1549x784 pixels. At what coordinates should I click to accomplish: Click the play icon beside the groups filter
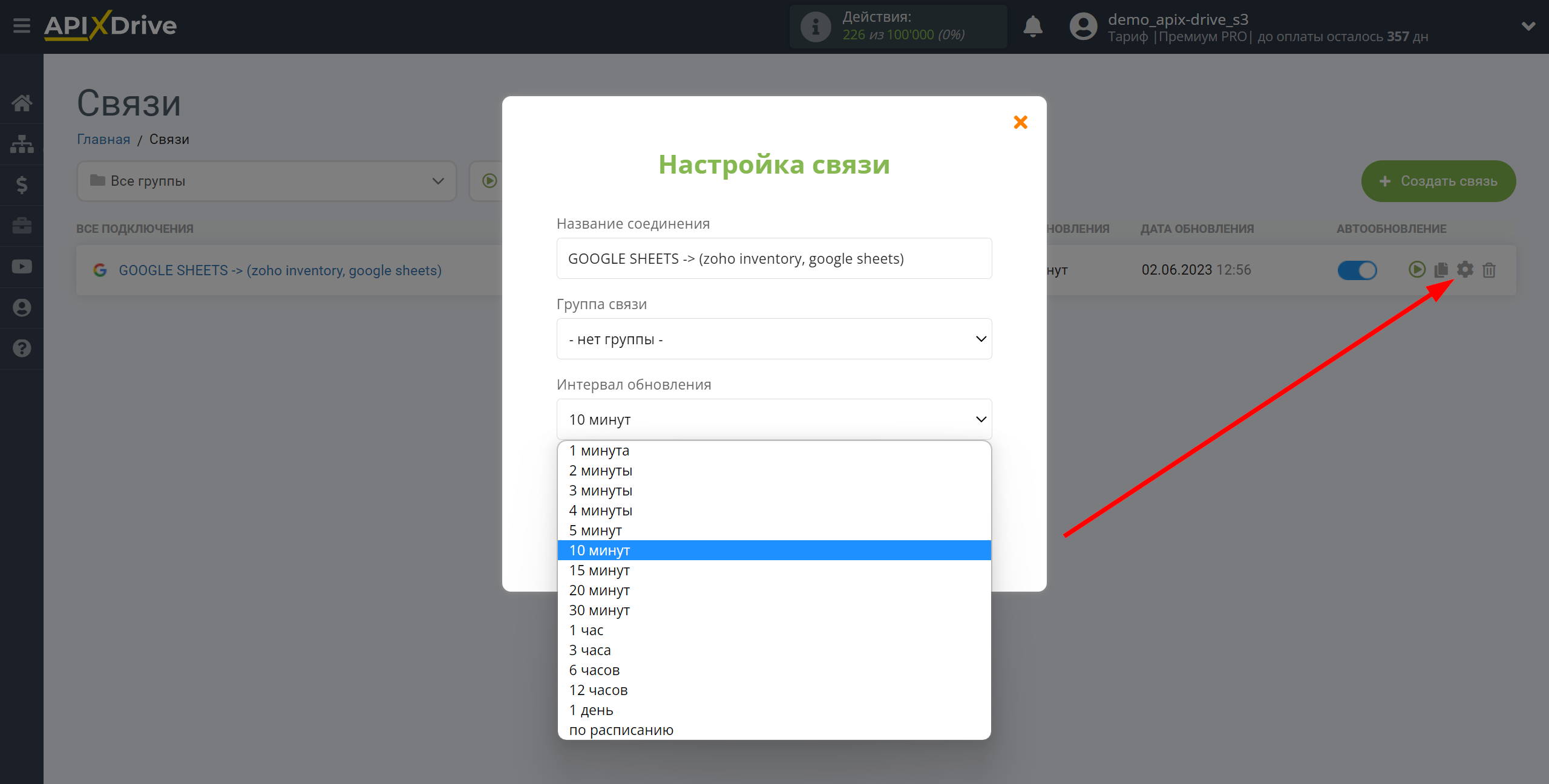pyautogui.click(x=490, y=181)
